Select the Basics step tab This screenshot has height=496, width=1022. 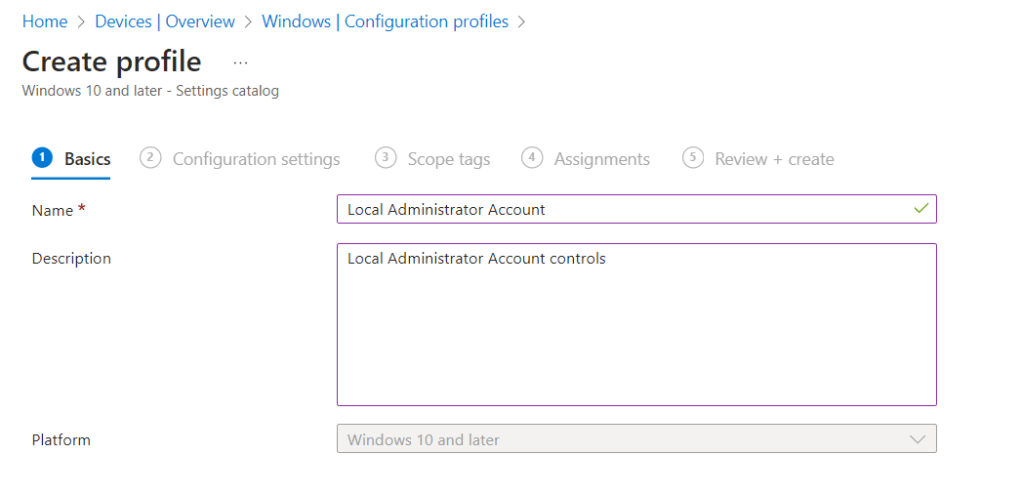(x=87, y=159)
